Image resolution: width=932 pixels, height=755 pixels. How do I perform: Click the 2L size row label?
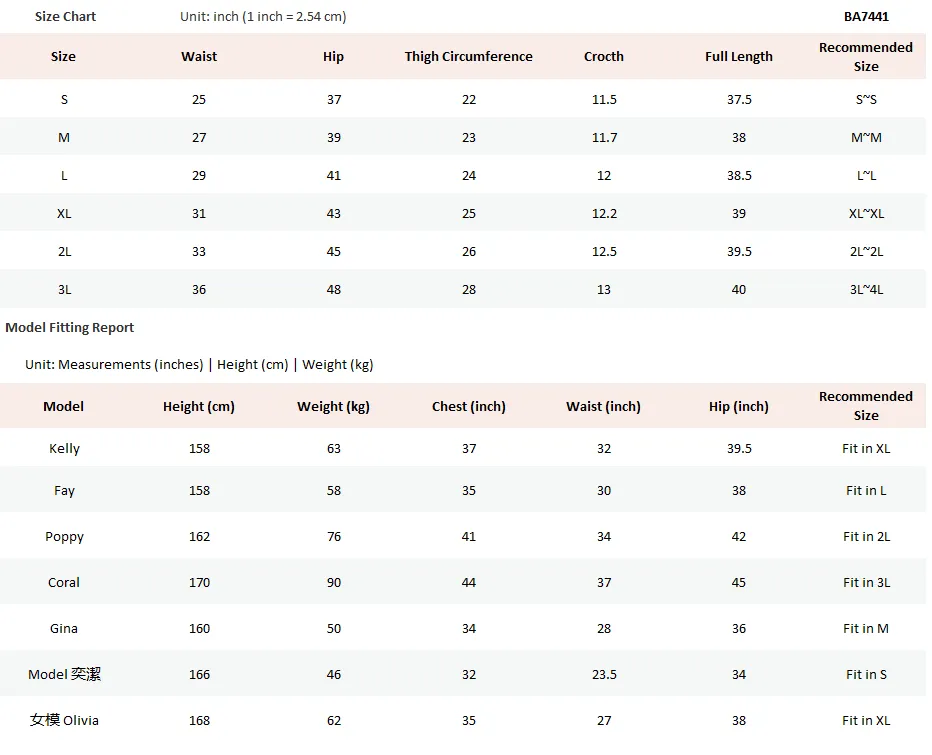point(64,251)
